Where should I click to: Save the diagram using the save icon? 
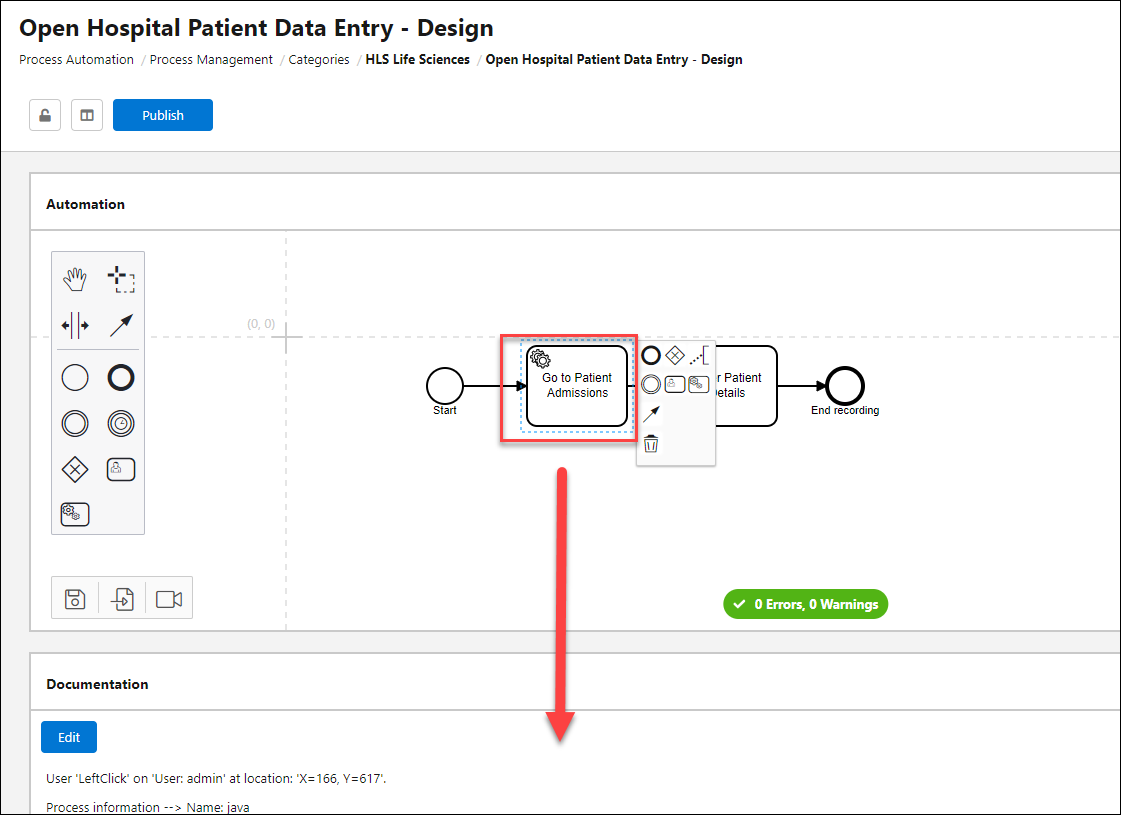click(74, 598)
